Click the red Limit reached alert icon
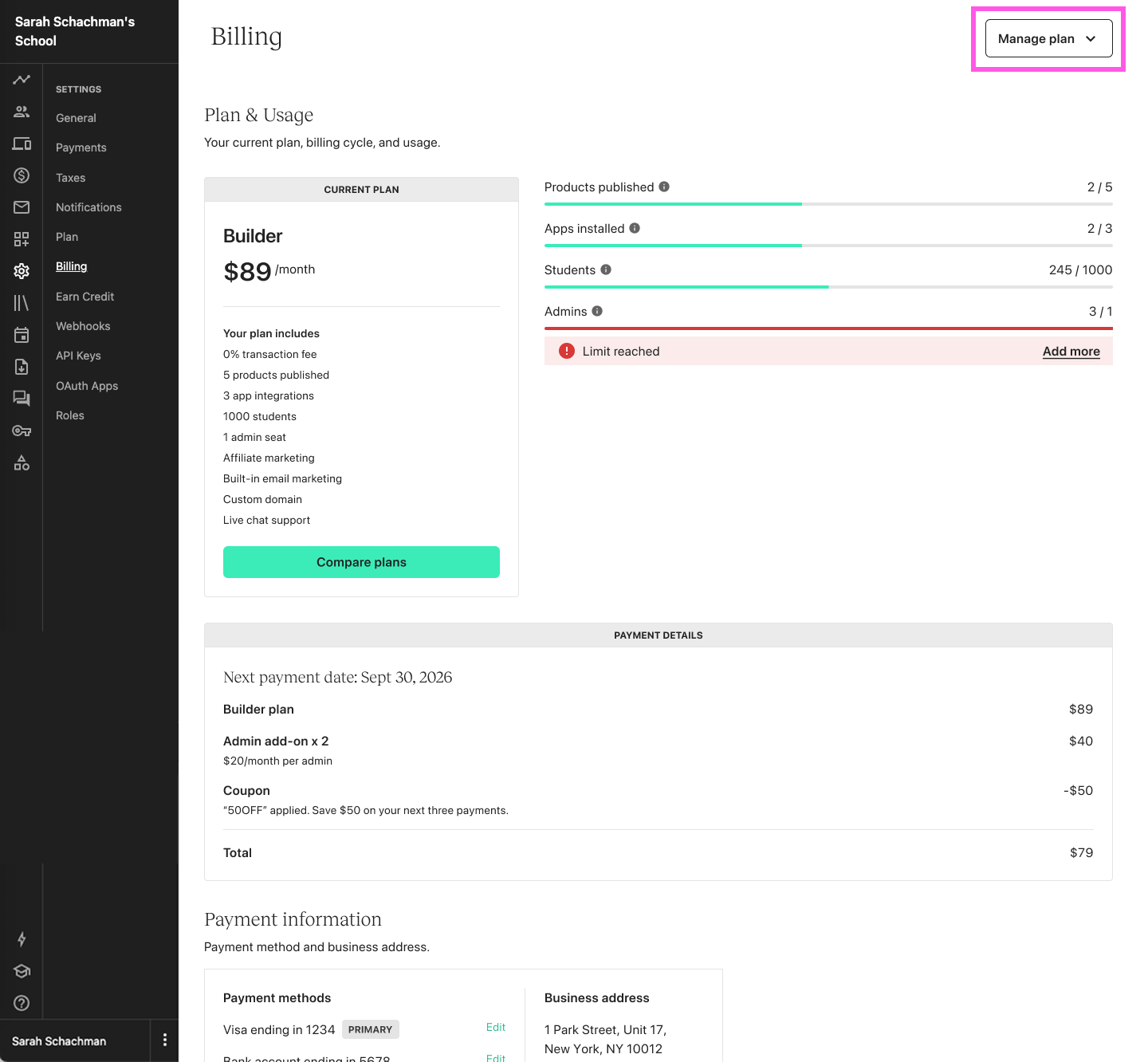1148x1062 pixels. 567,351
